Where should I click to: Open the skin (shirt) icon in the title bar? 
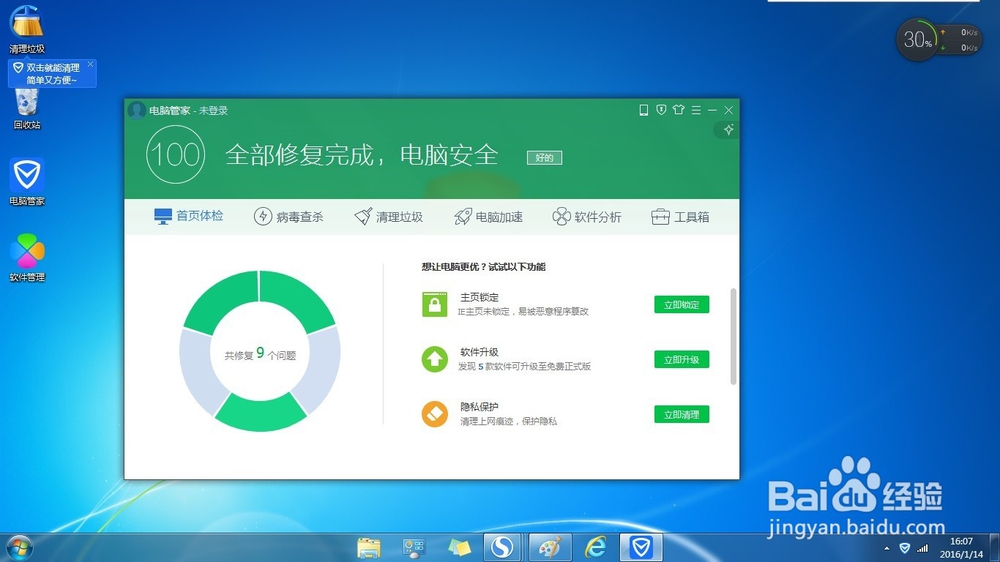coord(679,110)
